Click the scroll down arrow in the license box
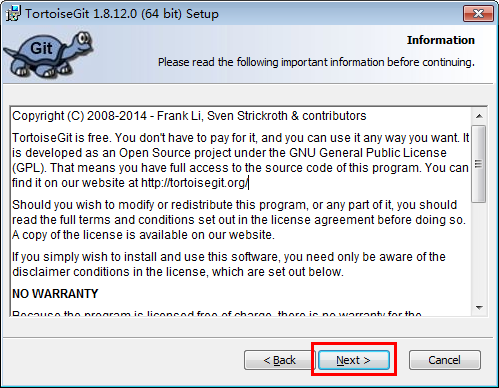 (479, 308)
